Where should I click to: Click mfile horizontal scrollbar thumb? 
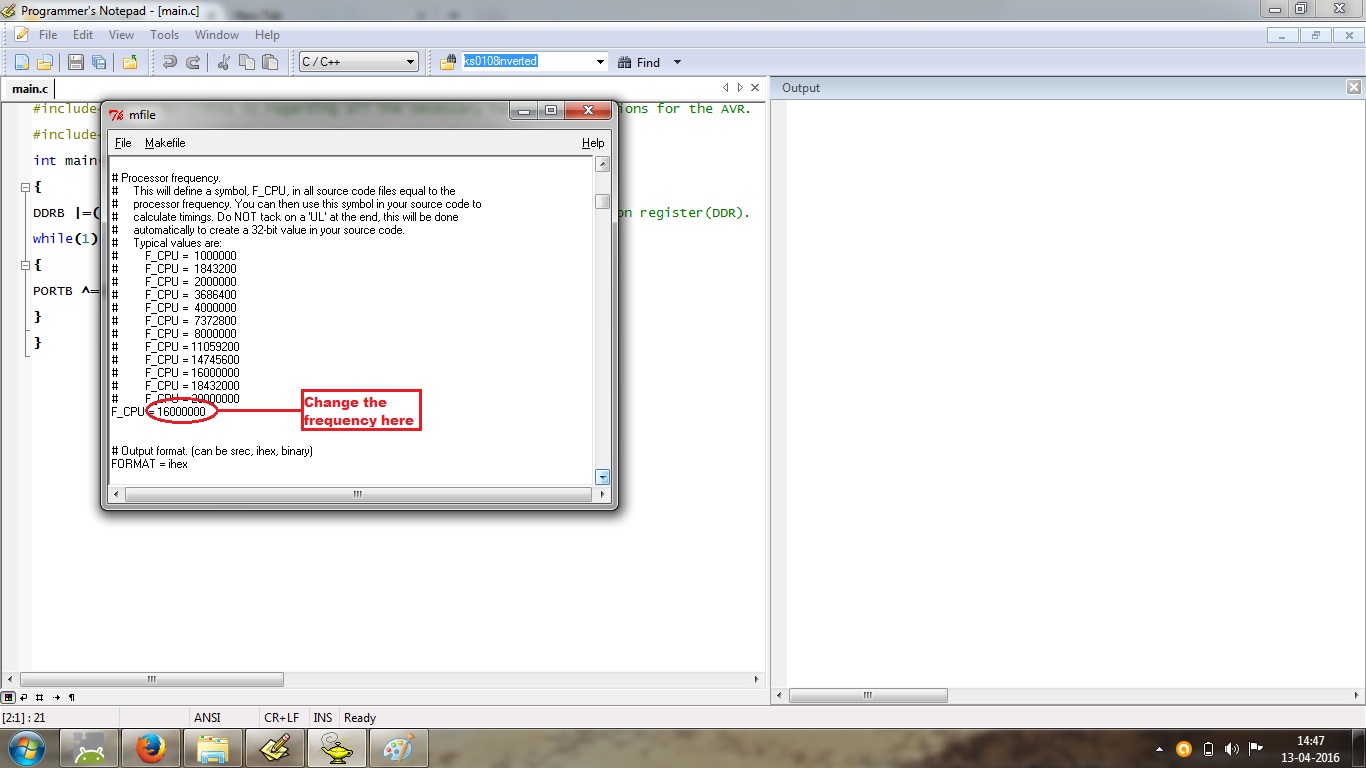(357, 494)
